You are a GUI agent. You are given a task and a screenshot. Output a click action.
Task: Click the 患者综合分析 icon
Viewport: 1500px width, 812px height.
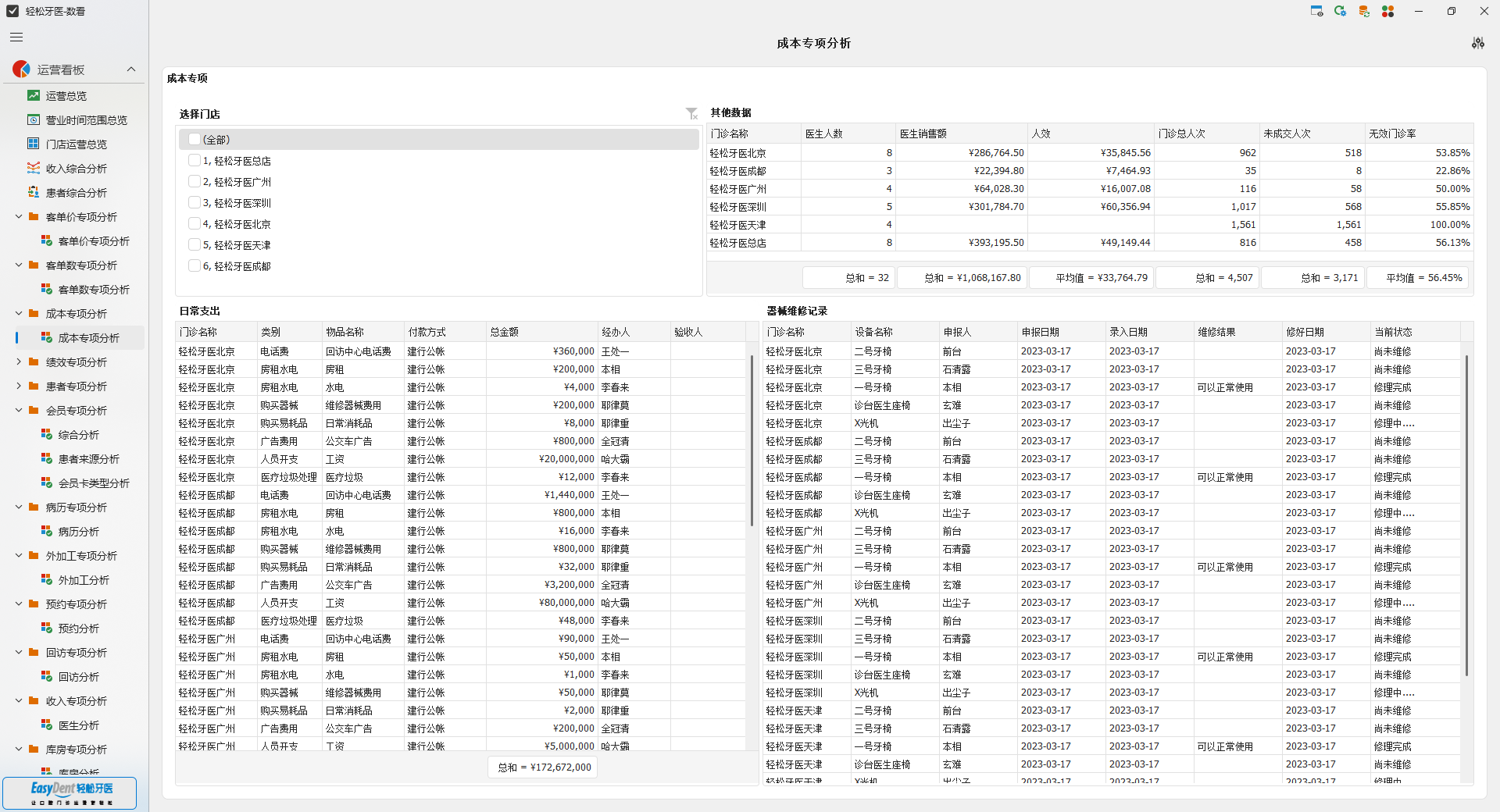[x=34, y=193]
